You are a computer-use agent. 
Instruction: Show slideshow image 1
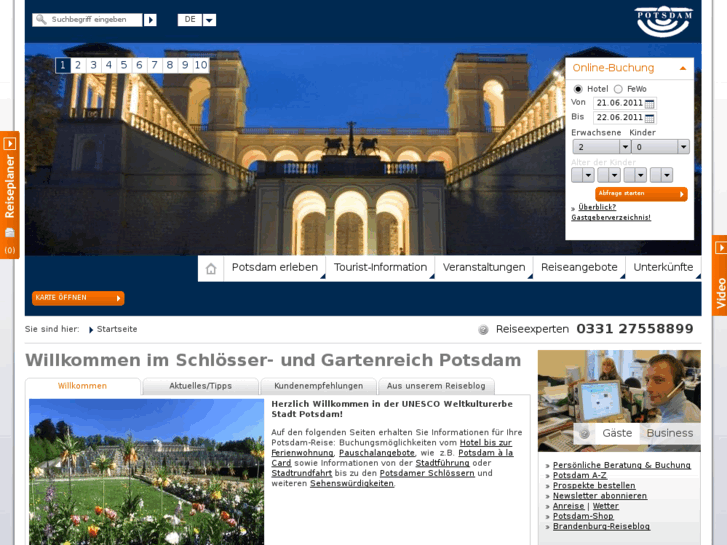[x=63, y=65]
